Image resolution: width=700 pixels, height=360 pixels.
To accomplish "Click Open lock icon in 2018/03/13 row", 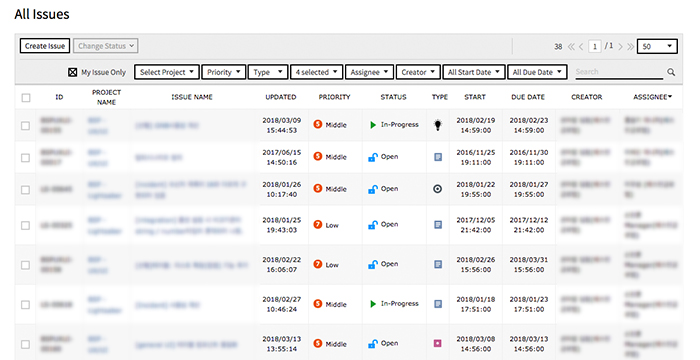I will [x=373, y=343].
